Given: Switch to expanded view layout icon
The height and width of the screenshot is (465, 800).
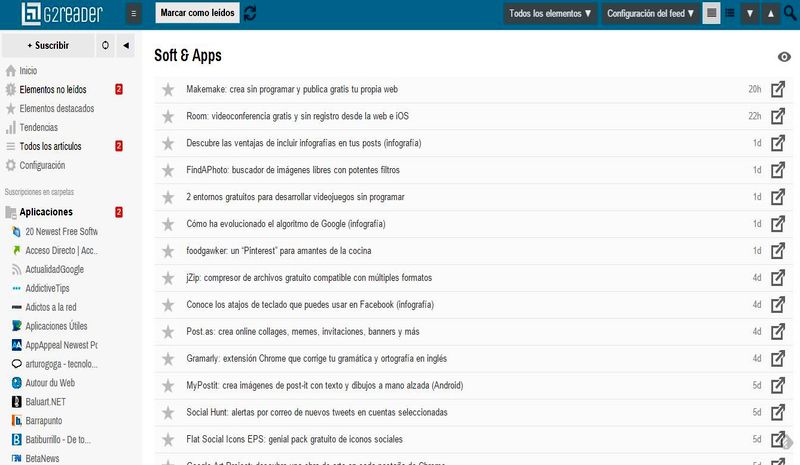Looking at the screenshot, I should [x=711, y=13].
